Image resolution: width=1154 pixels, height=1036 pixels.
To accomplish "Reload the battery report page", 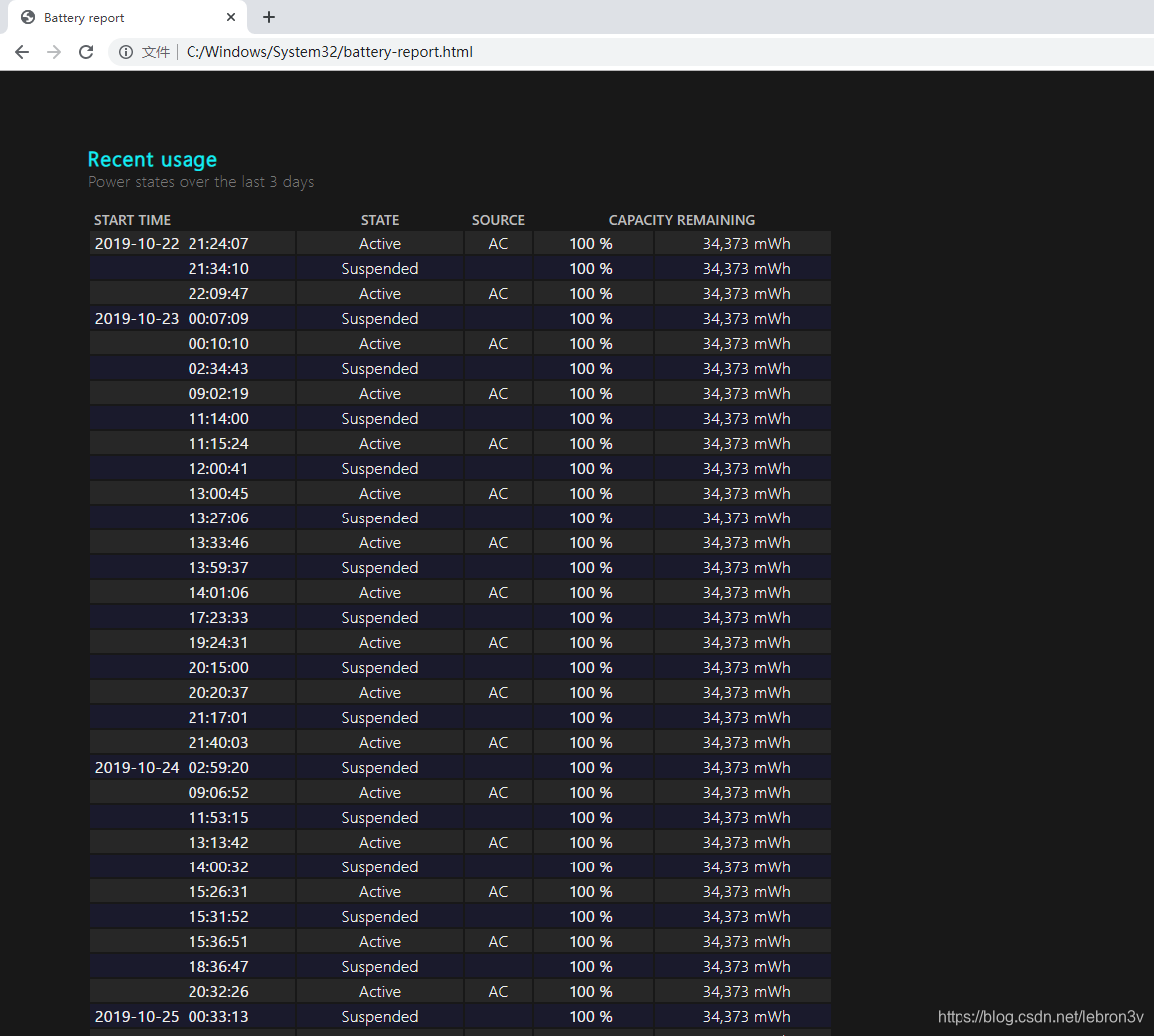I will (86, 52).
